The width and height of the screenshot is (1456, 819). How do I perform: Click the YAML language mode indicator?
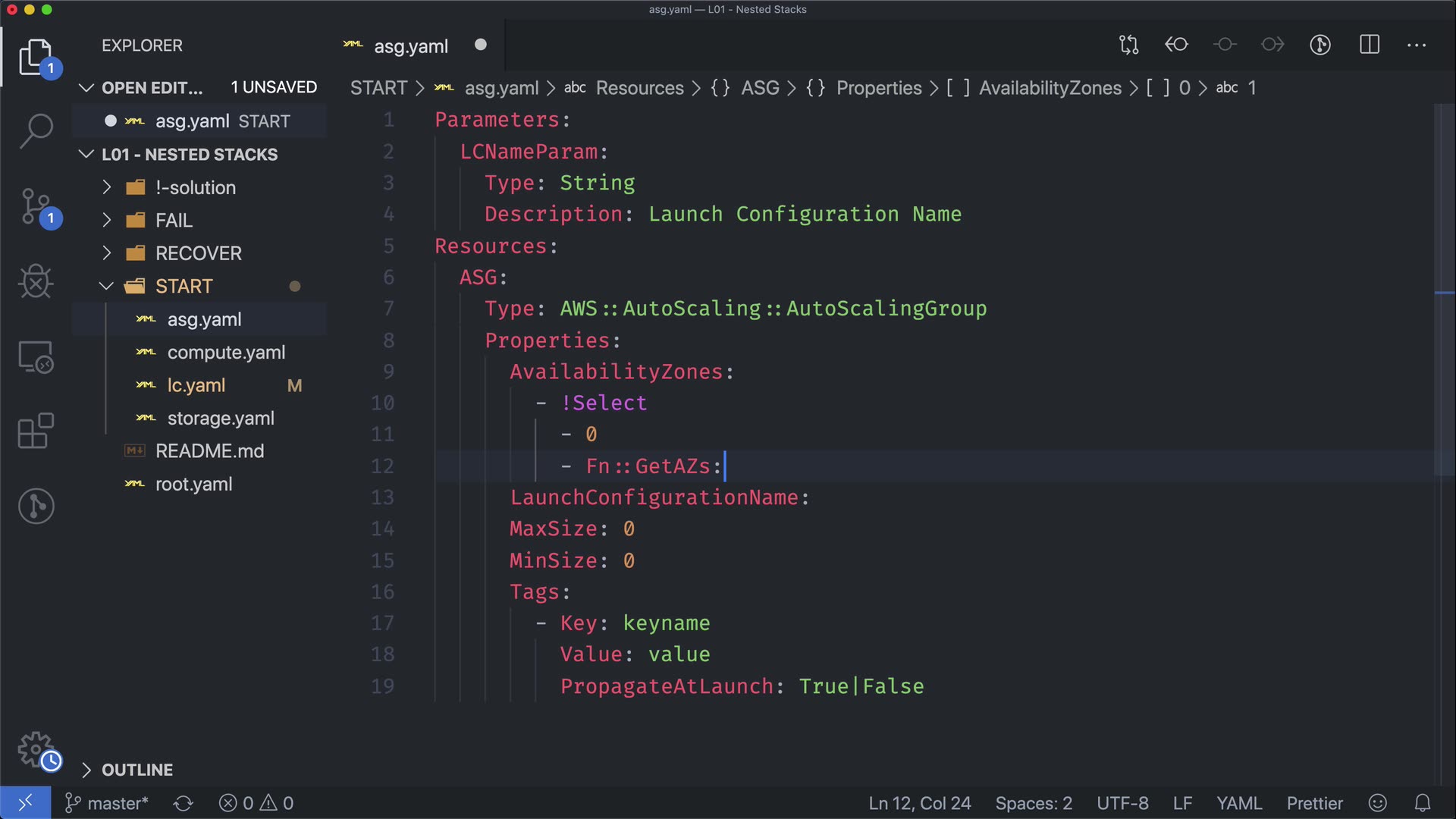pos(1238,803)
